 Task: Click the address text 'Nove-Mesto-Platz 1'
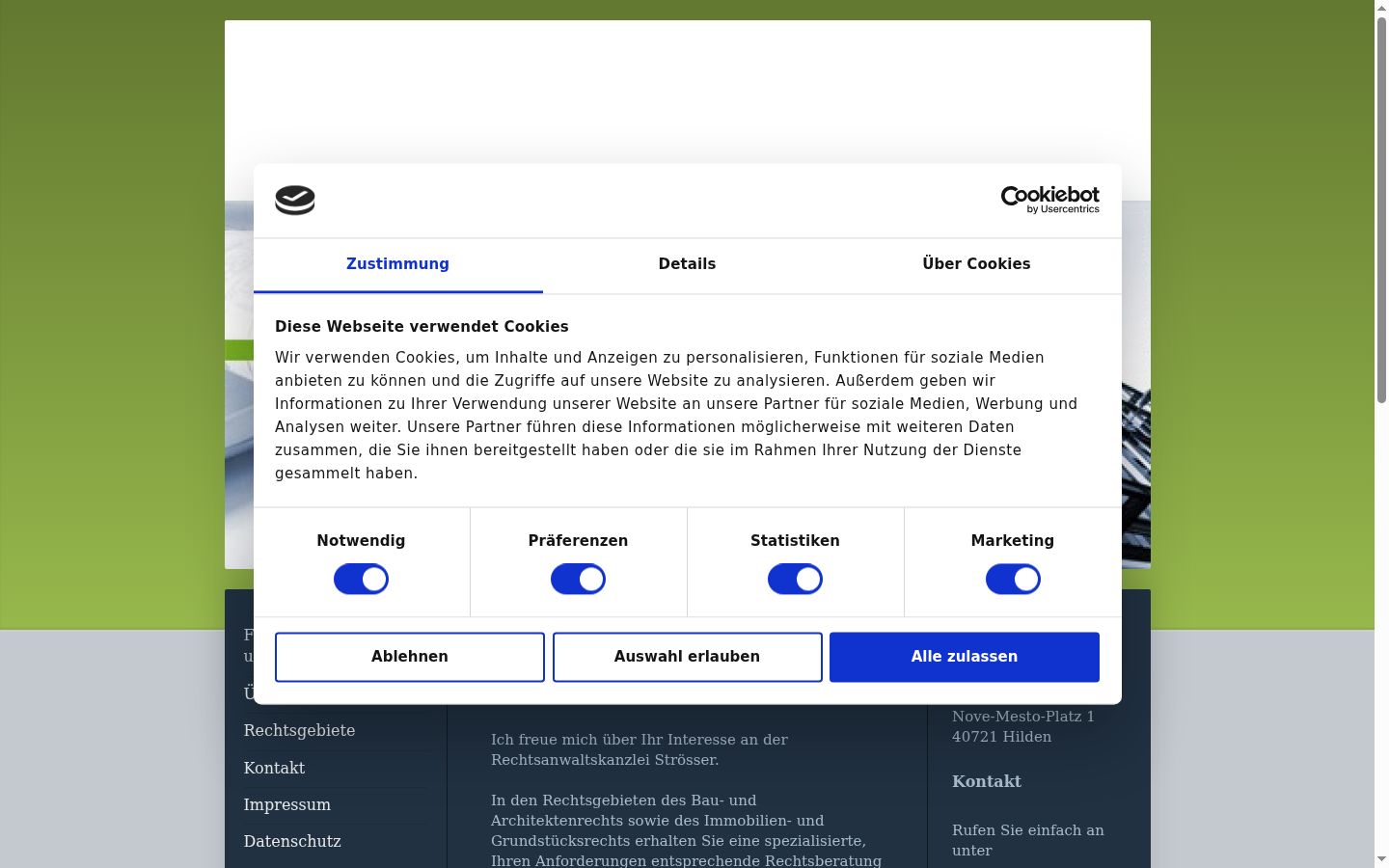(x=1022, y=716)
